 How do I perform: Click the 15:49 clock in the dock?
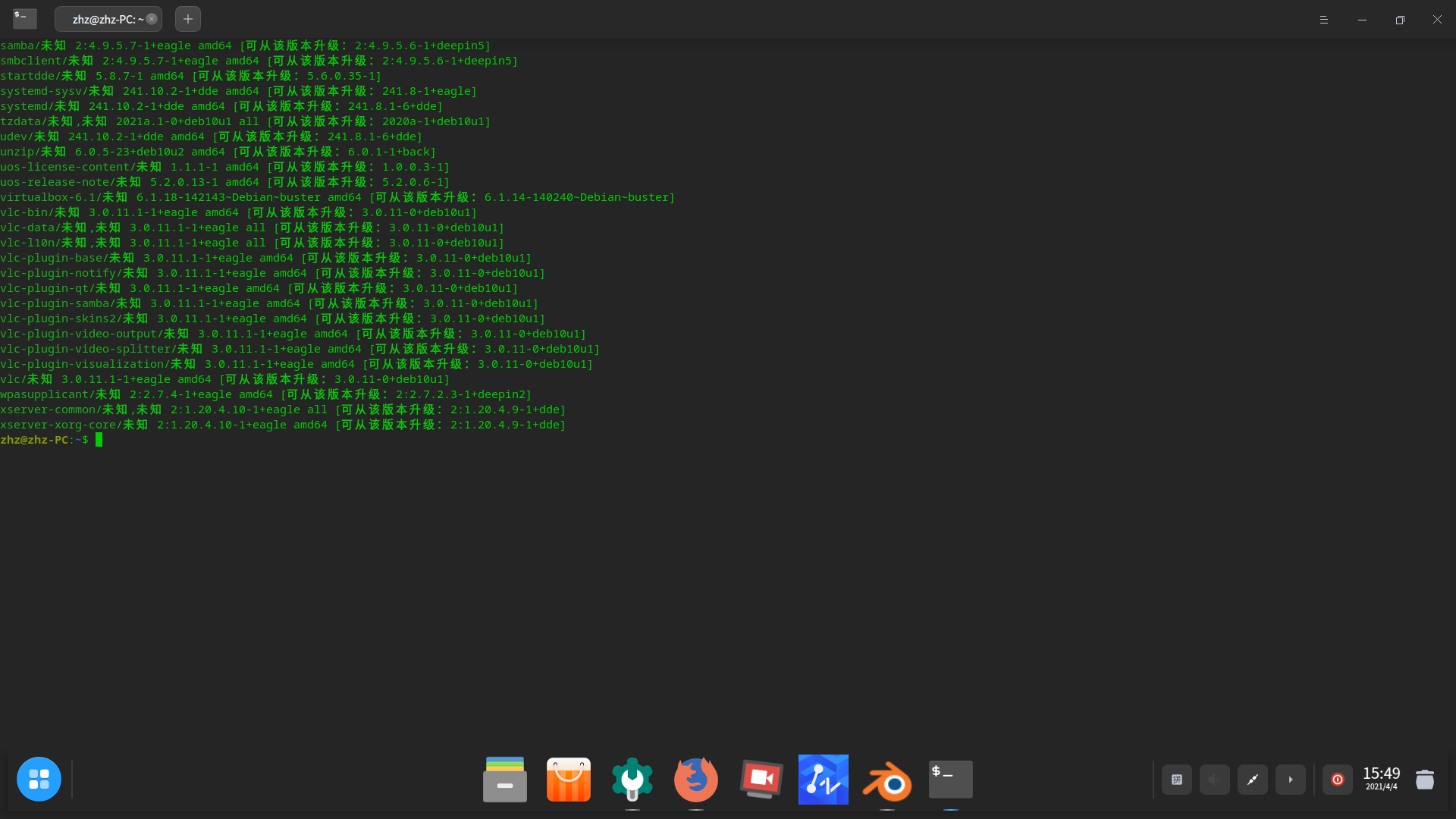tap(1381, 778)
